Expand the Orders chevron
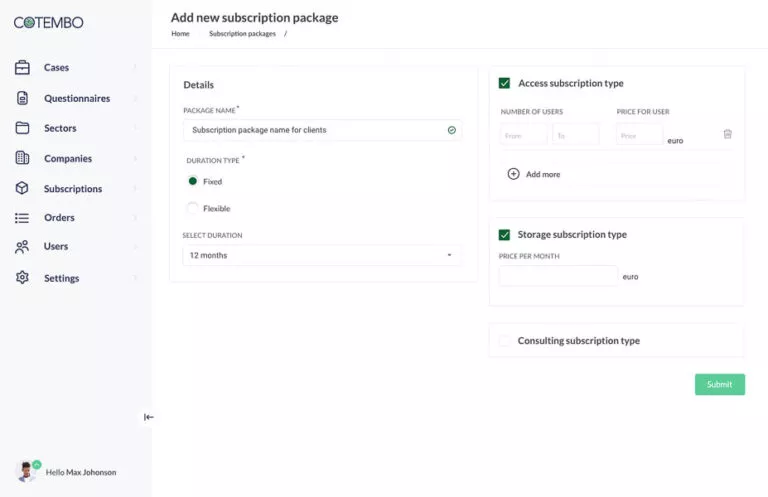Image resolution: width=768 pixels, height=497 pixels. click(x=135, y=217)
